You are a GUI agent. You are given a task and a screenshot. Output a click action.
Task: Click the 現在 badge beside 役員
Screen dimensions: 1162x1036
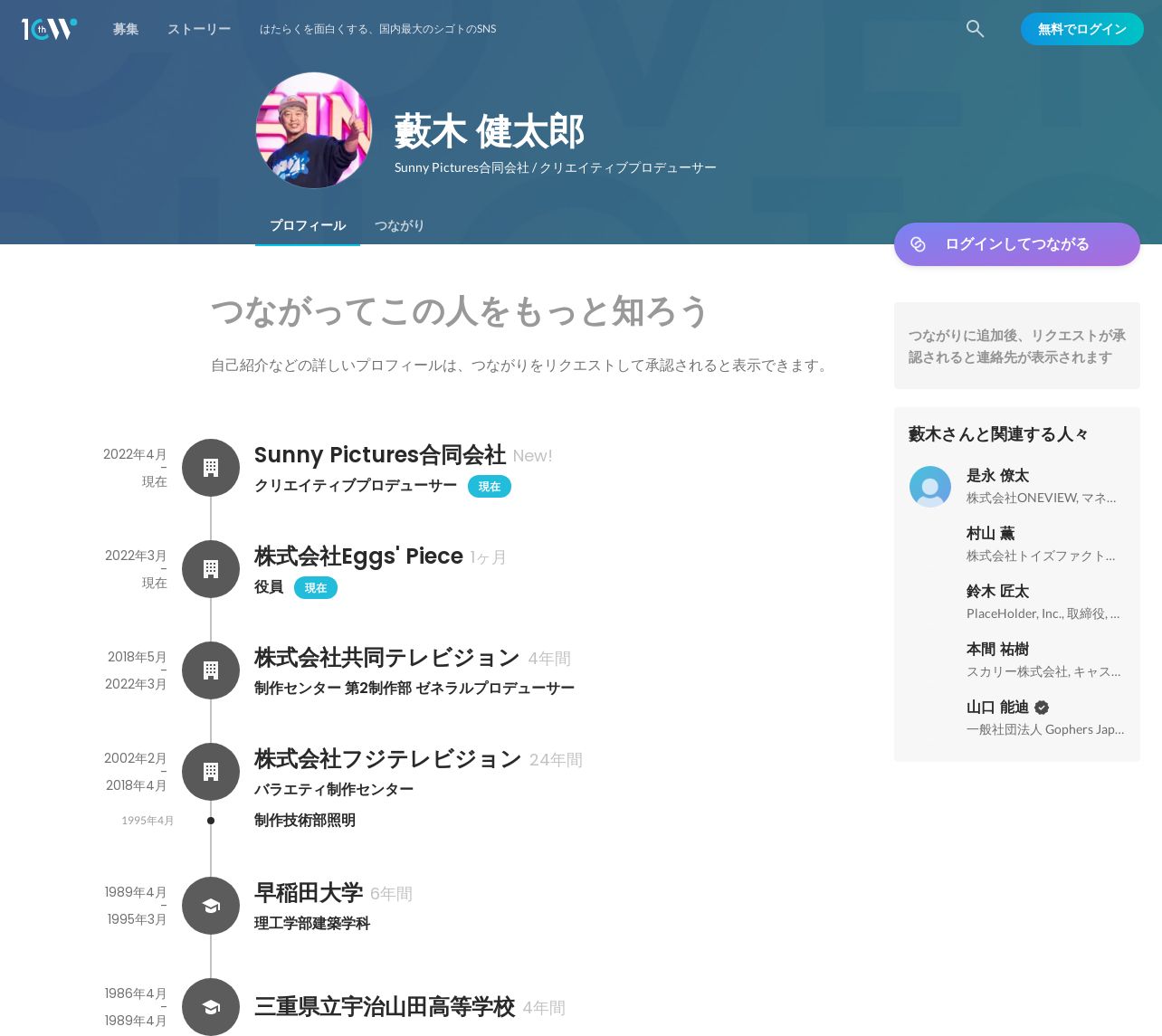316,588
